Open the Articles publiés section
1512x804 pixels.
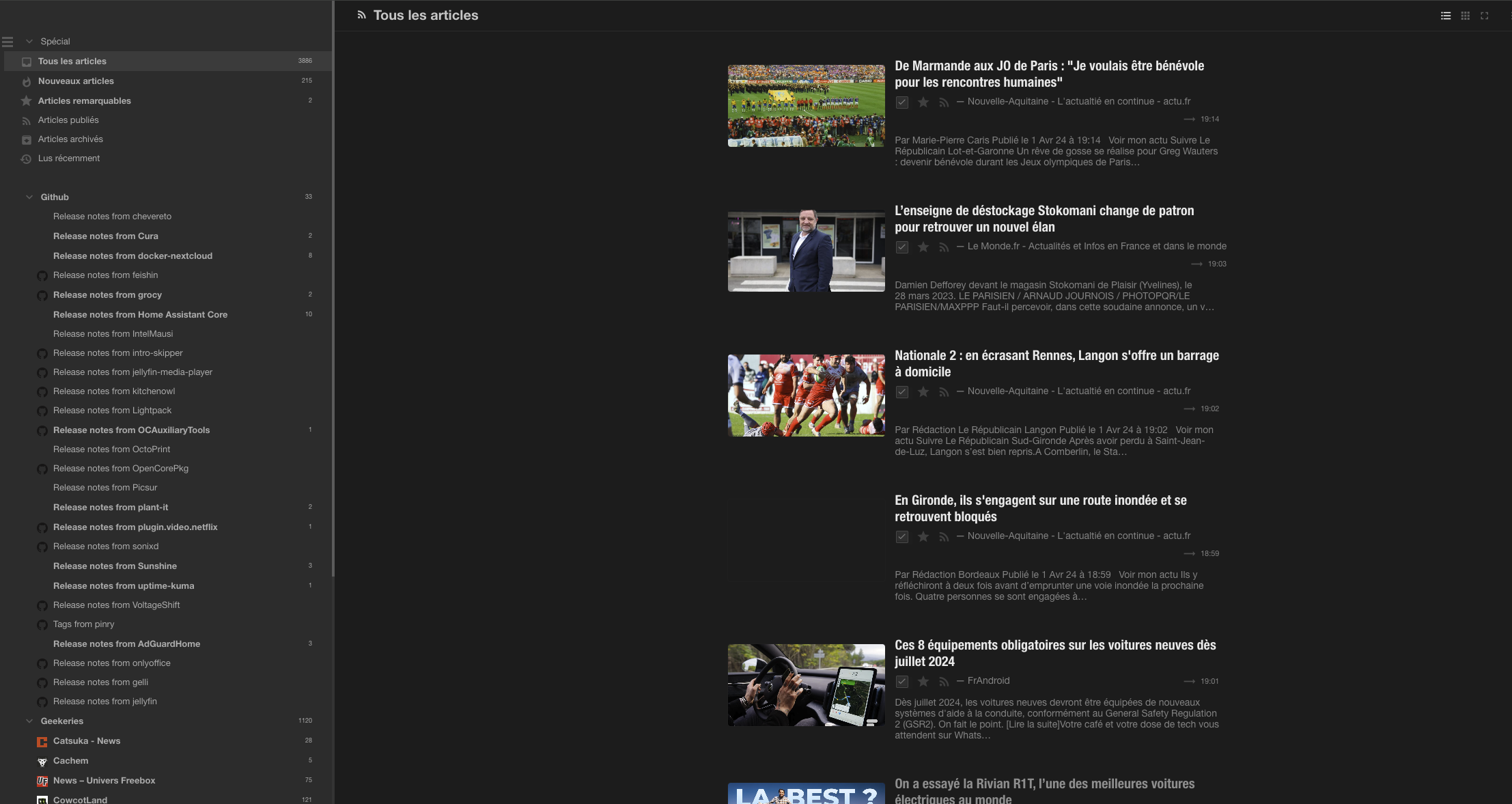click(x=68, y=120)
